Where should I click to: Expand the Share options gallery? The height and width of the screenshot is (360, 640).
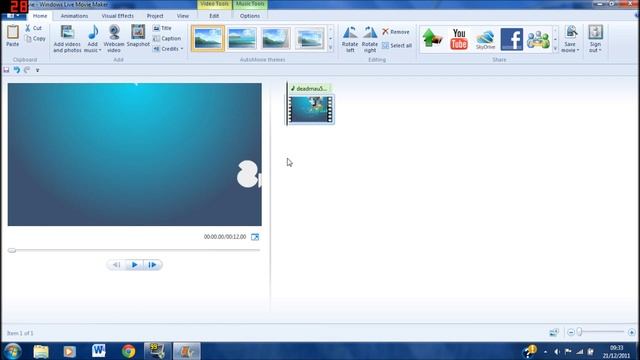(555, 49)
